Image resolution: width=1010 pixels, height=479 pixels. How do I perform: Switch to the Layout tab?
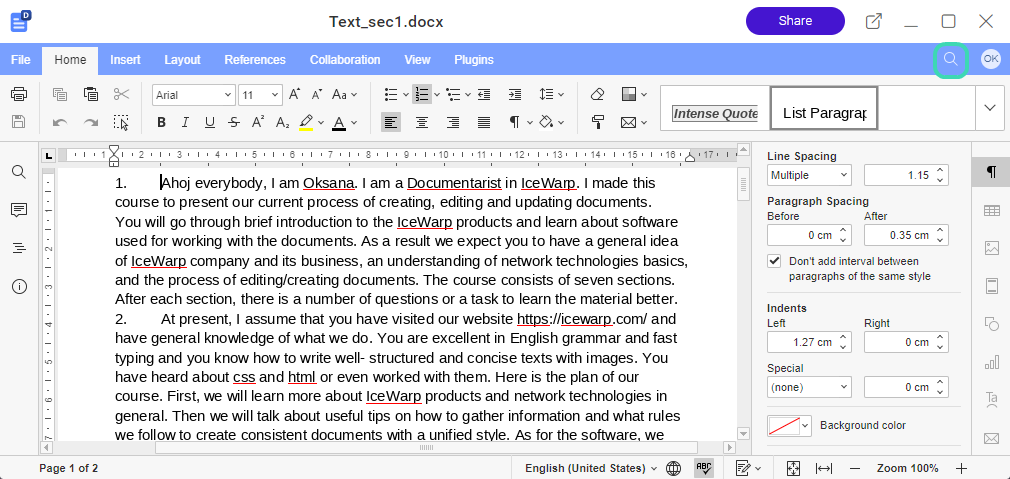point(182,60)
